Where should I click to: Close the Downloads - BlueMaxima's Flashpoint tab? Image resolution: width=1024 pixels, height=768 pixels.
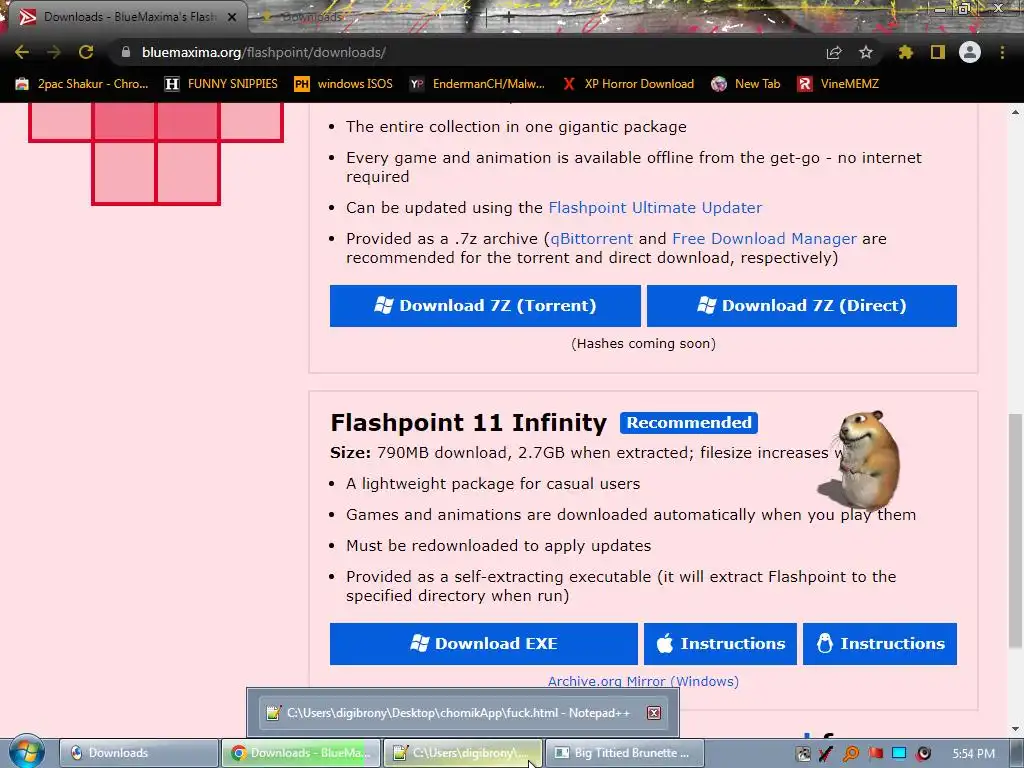point(232,17)
